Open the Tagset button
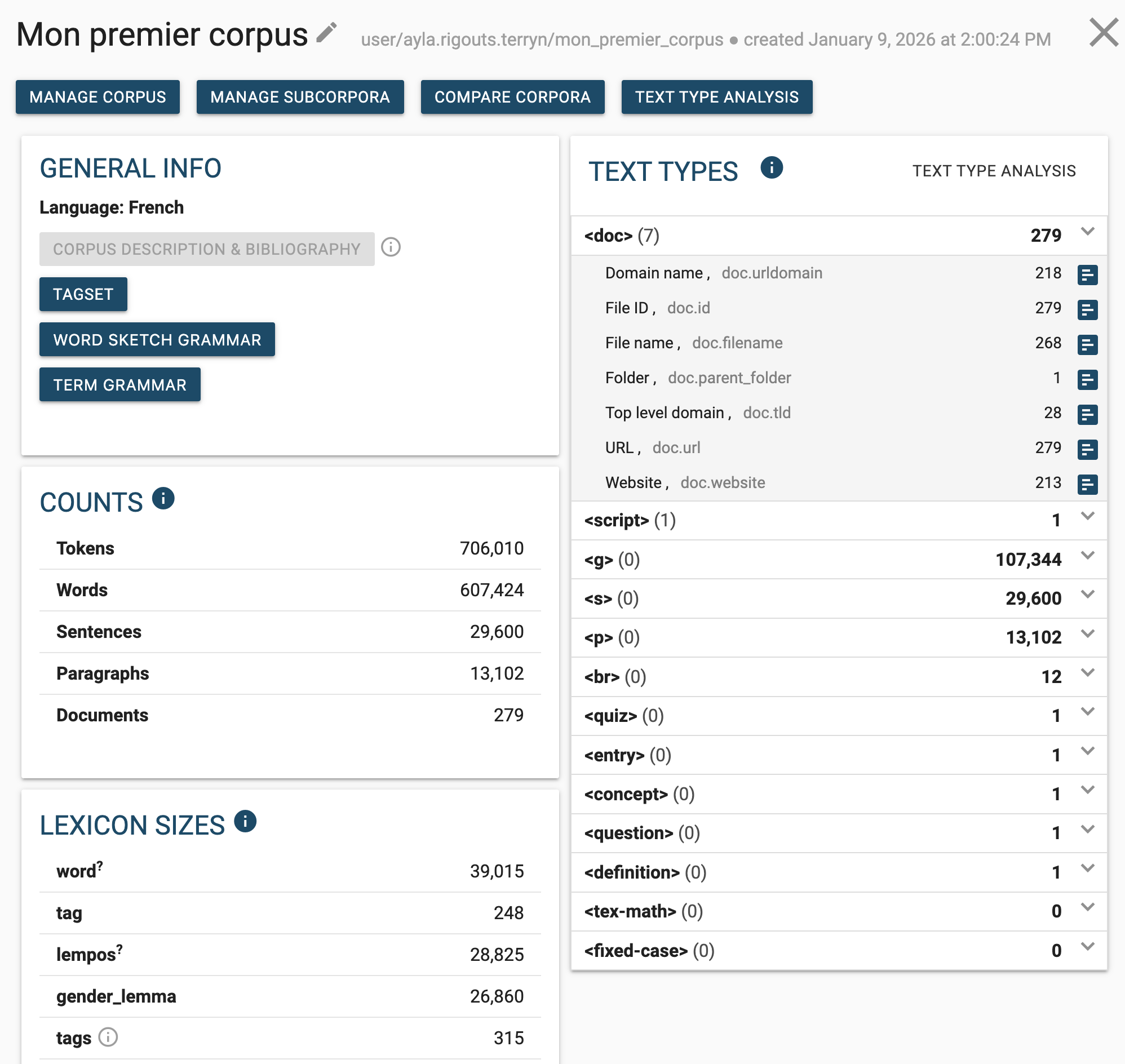 coord(83,294)
